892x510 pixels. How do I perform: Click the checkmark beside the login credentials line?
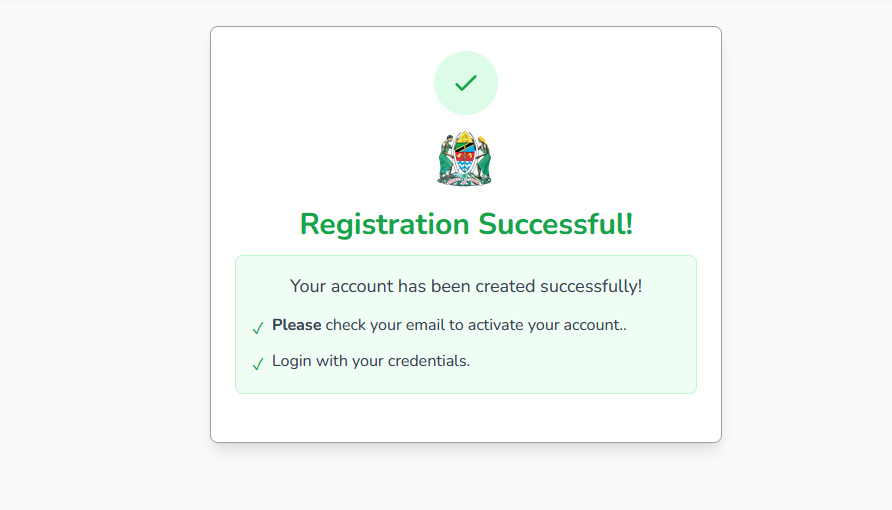pos(258,364)
